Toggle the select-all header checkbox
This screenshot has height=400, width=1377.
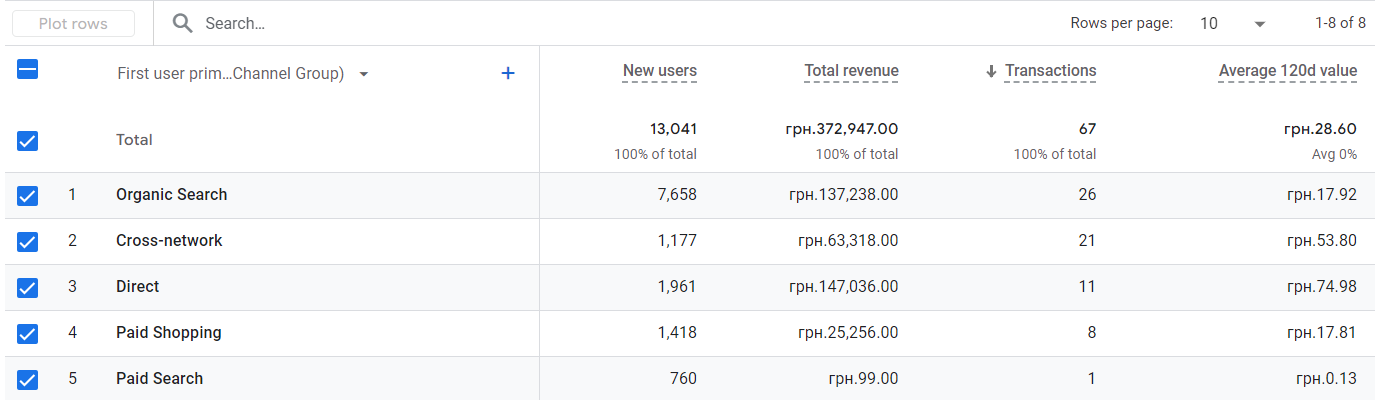click(x=28, y=70)
